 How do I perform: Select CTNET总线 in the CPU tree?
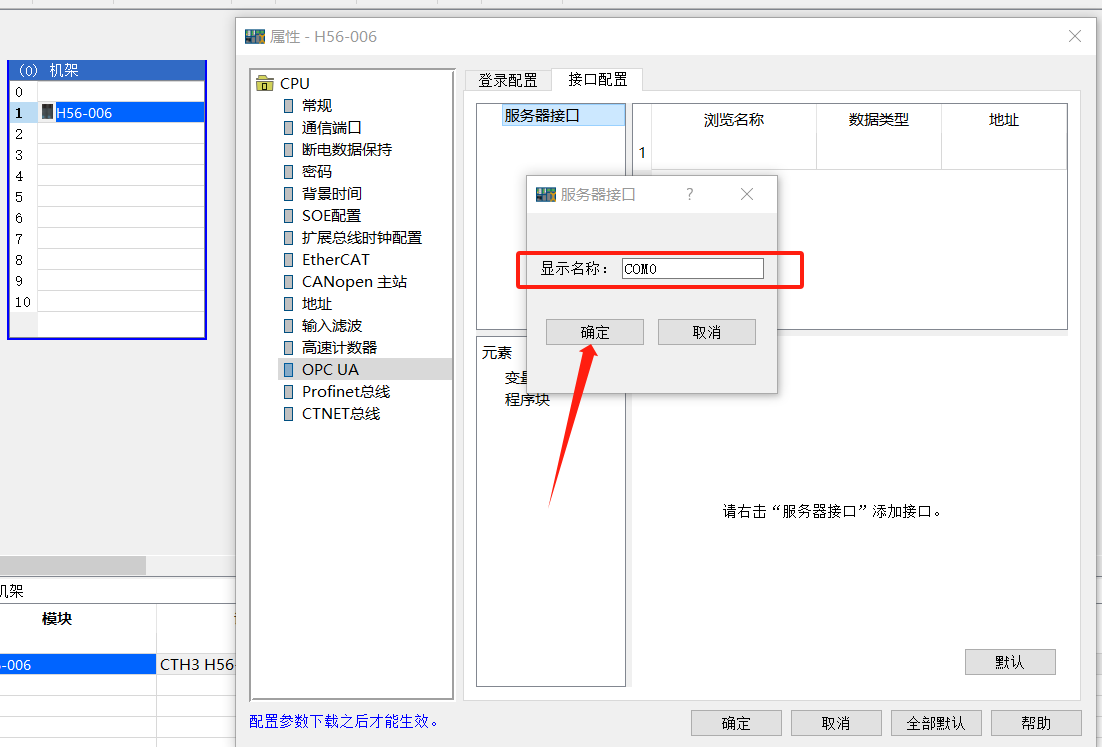pyautogui.click(x=341, y=414)
